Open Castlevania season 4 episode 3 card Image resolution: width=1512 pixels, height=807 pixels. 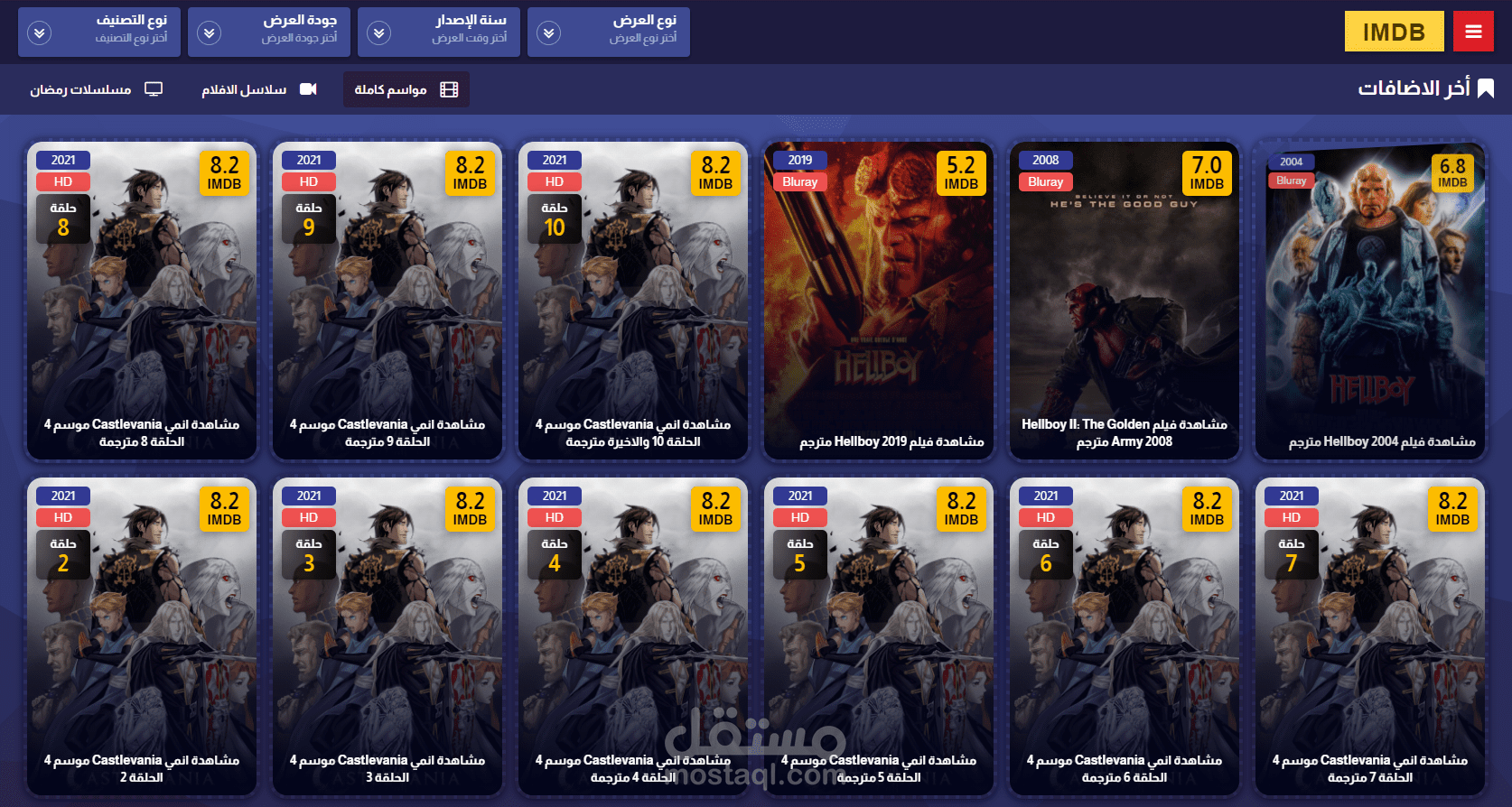point(387,636)
